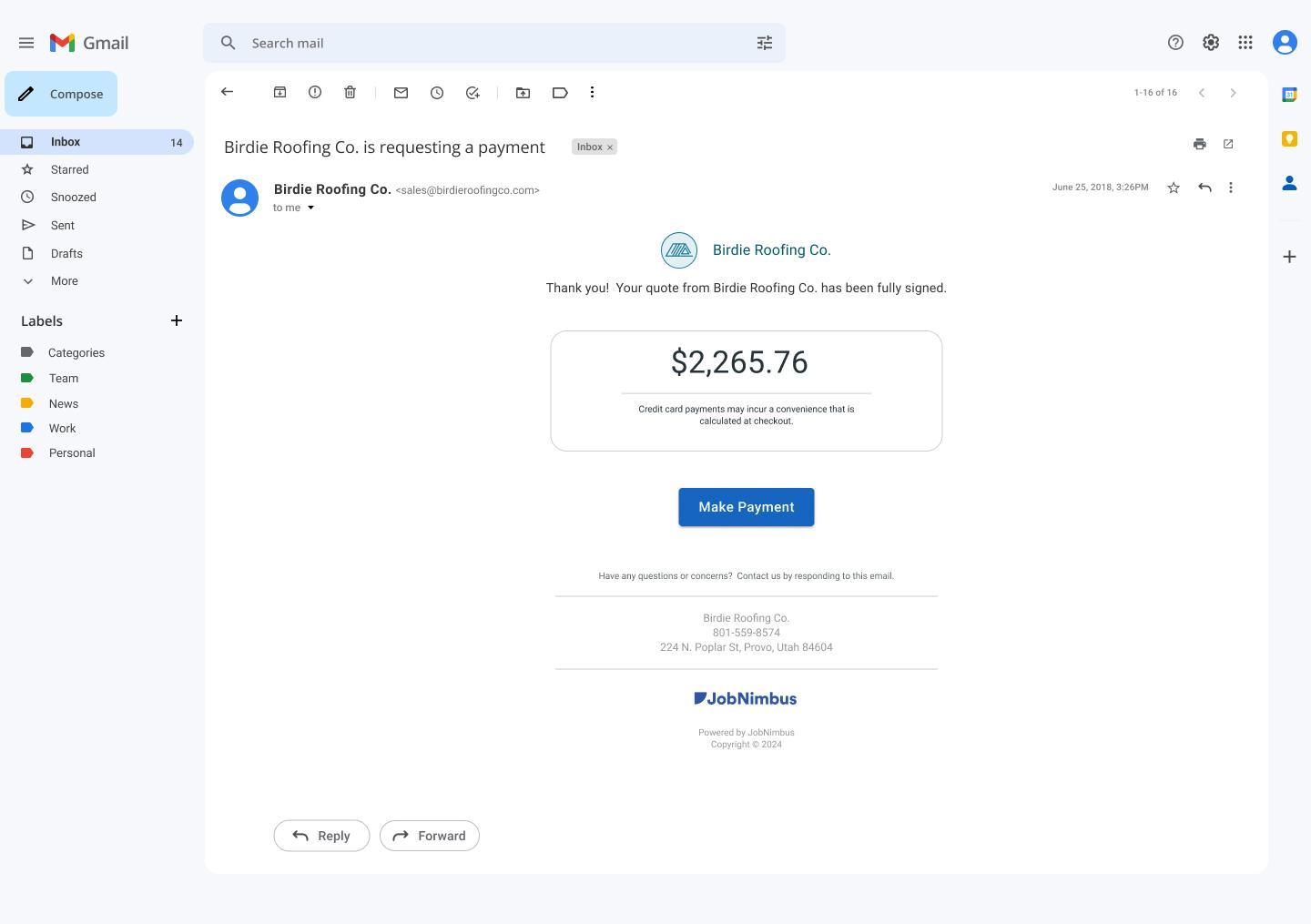Open Settings gear icon
The image size is (1311, 924).
pos(1211,43)
